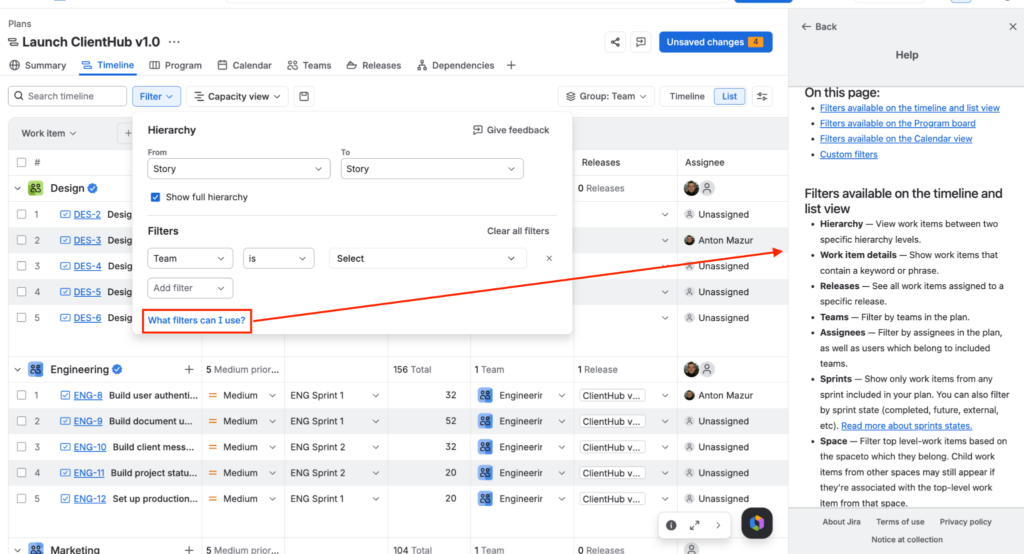Click the expand fullscreen arrows icon
The width and height of the screenshot is (1024, 554).
pos(695,525)
